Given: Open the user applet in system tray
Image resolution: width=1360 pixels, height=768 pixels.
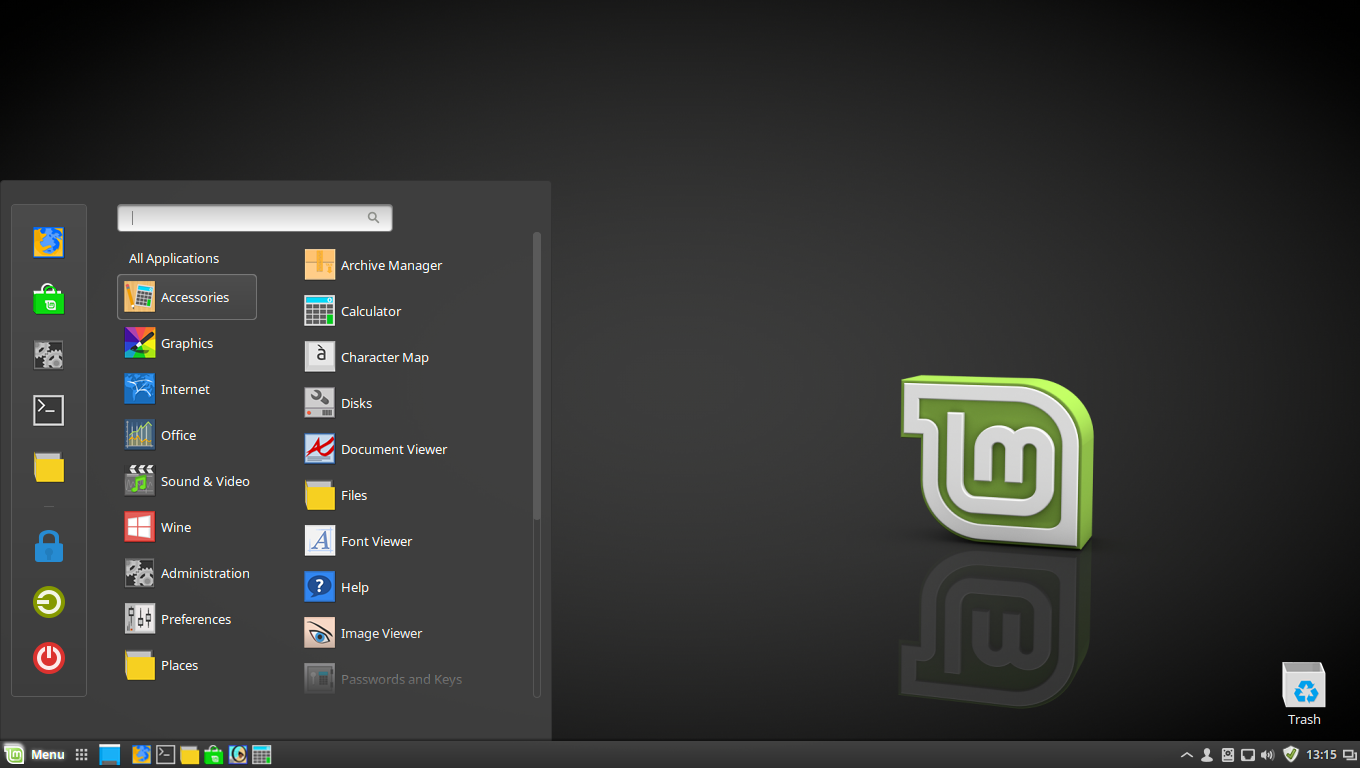Looking at the screenshot, I should (x=1207, y=755).
